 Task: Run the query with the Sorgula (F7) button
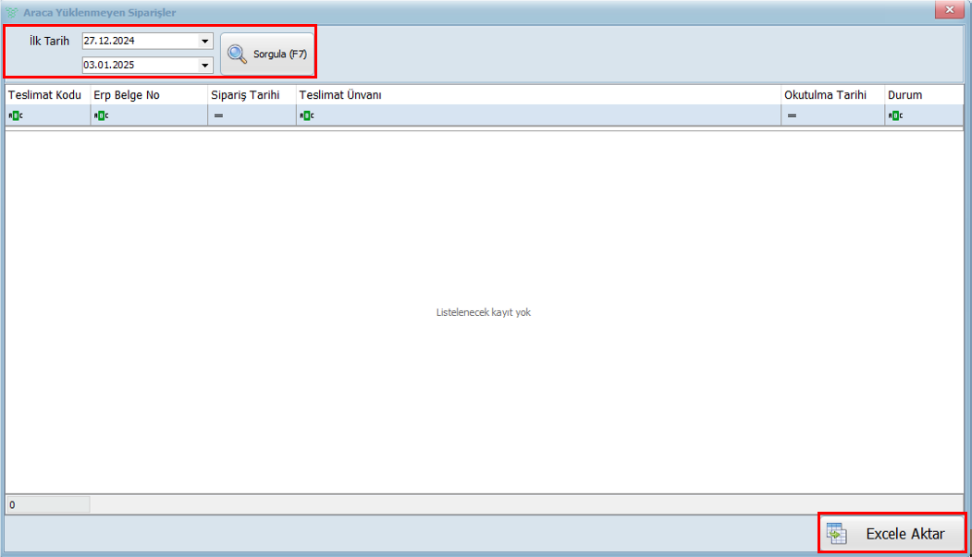[x=267, y=54]
